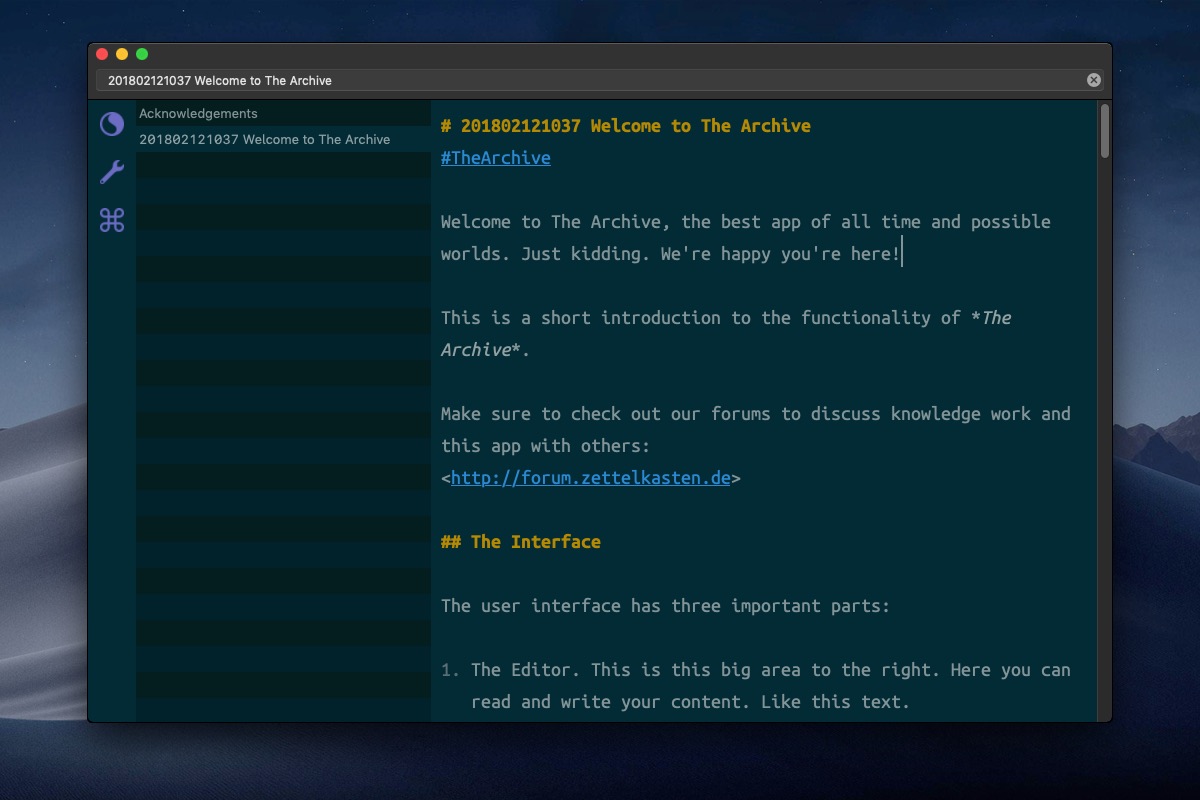Click the moon theme icon in sidebar
This screenshot has height=800, width=1200.
tap(112, 124)
